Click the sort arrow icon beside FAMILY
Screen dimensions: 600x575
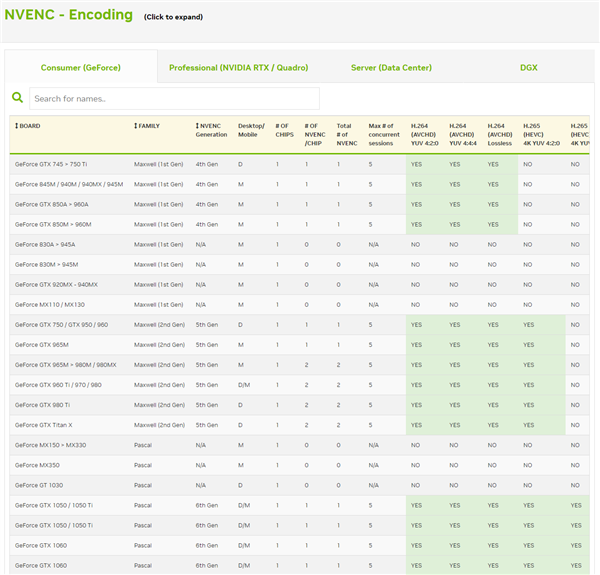pyautogui.click(x=136, y=126)
